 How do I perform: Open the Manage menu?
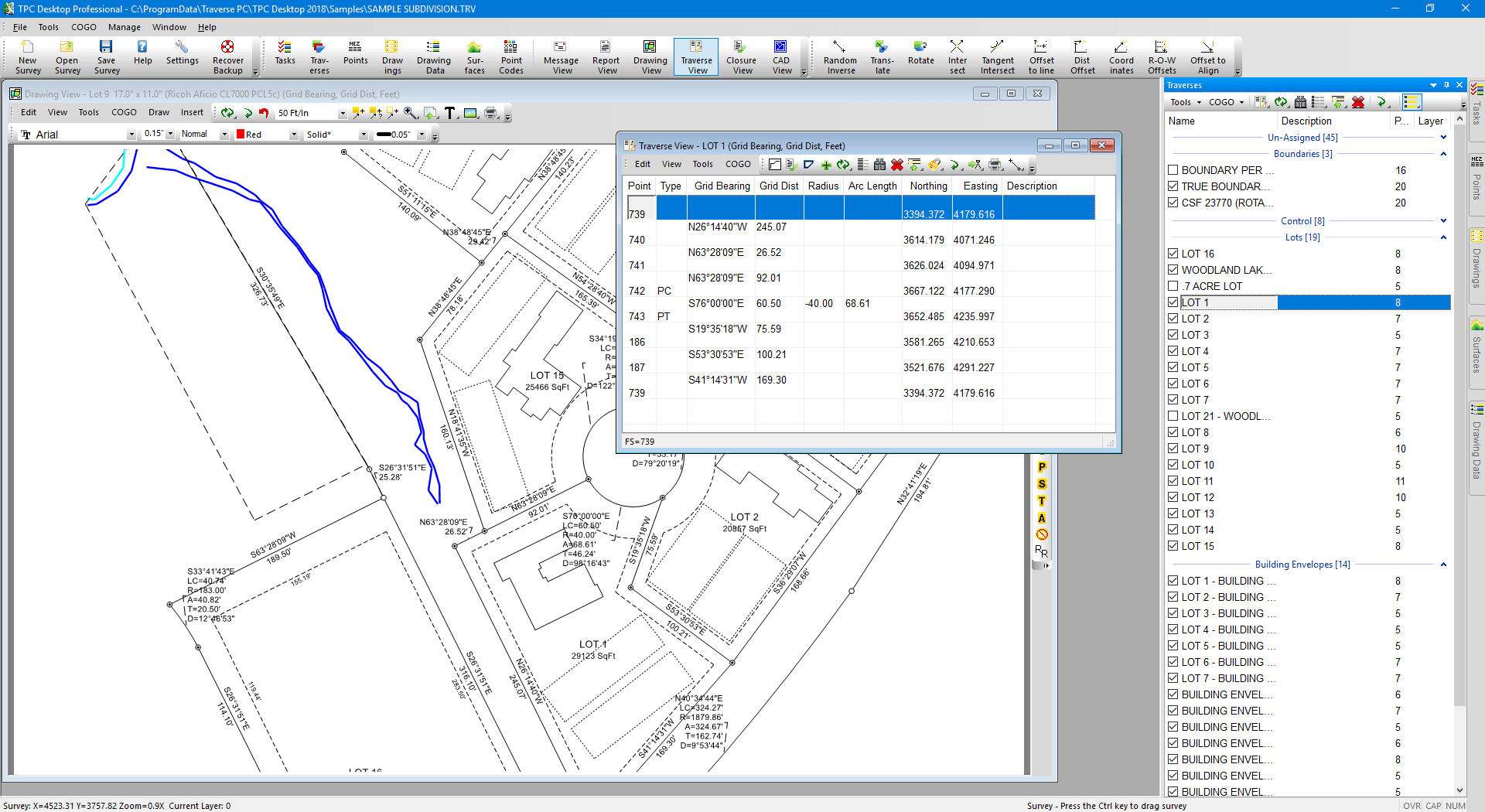point(124,27)
